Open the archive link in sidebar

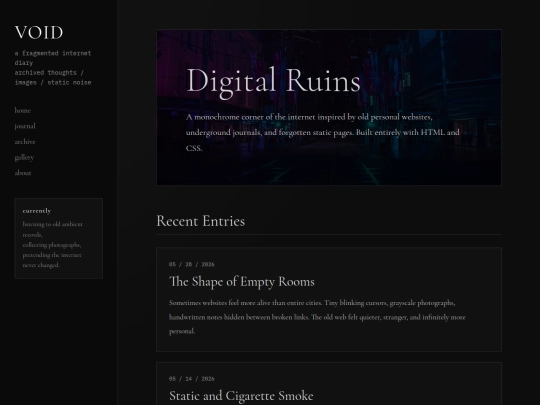[25, 142]
